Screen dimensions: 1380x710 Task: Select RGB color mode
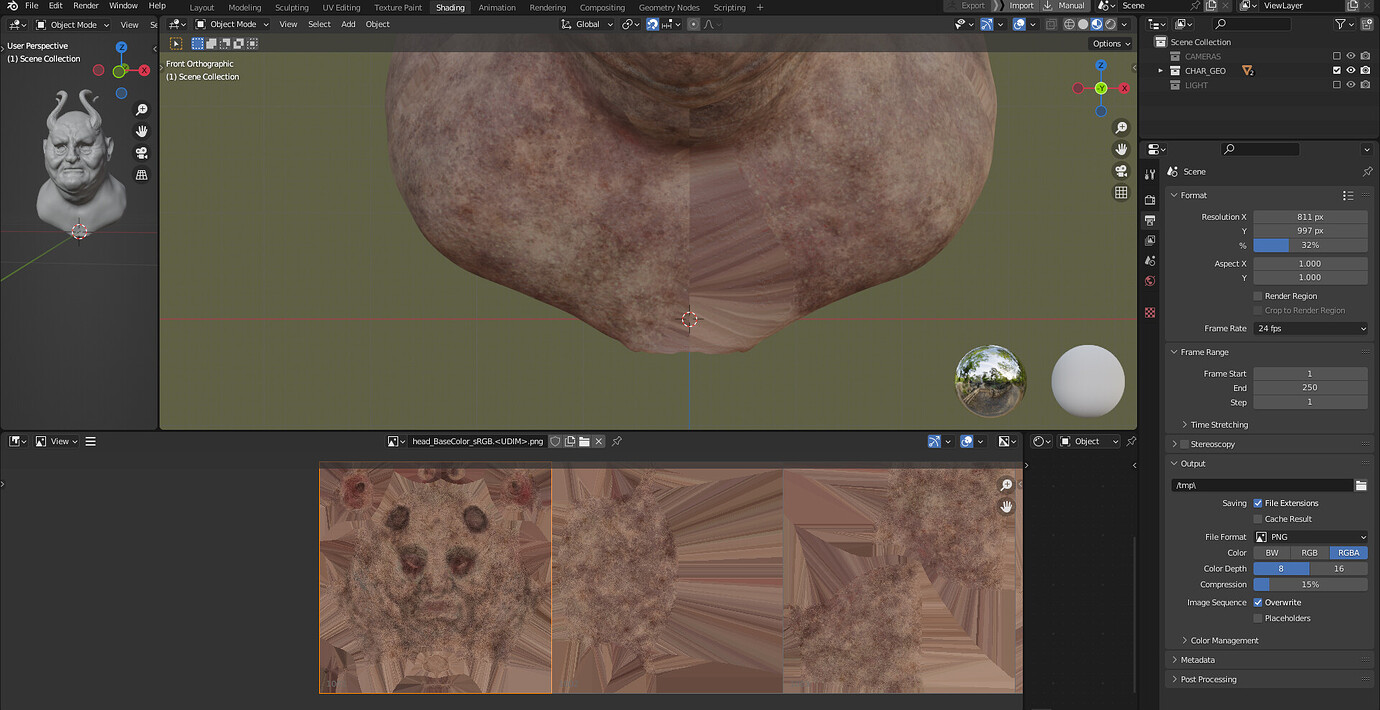tap(1309, 552)
